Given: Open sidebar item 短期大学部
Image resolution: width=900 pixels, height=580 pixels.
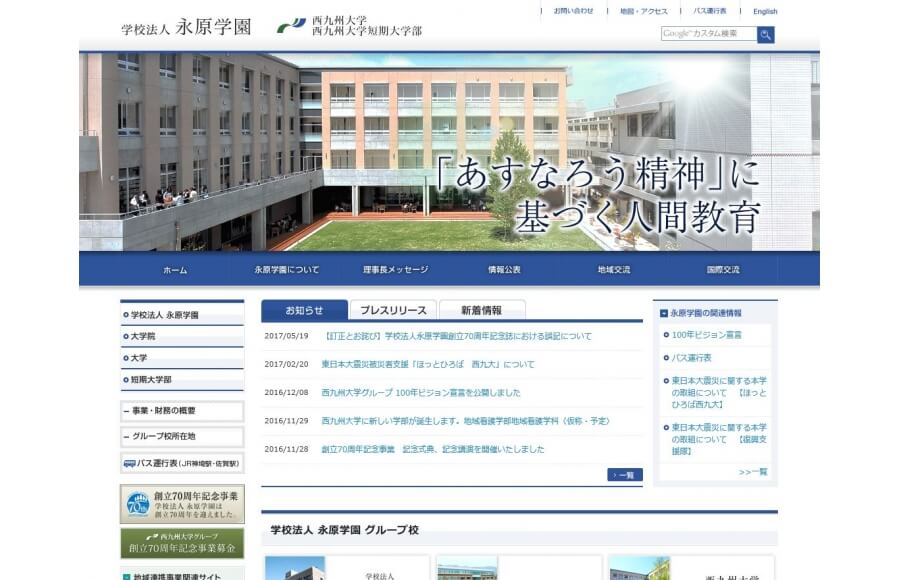Looking at the screenshot, I should coord(182,380).
